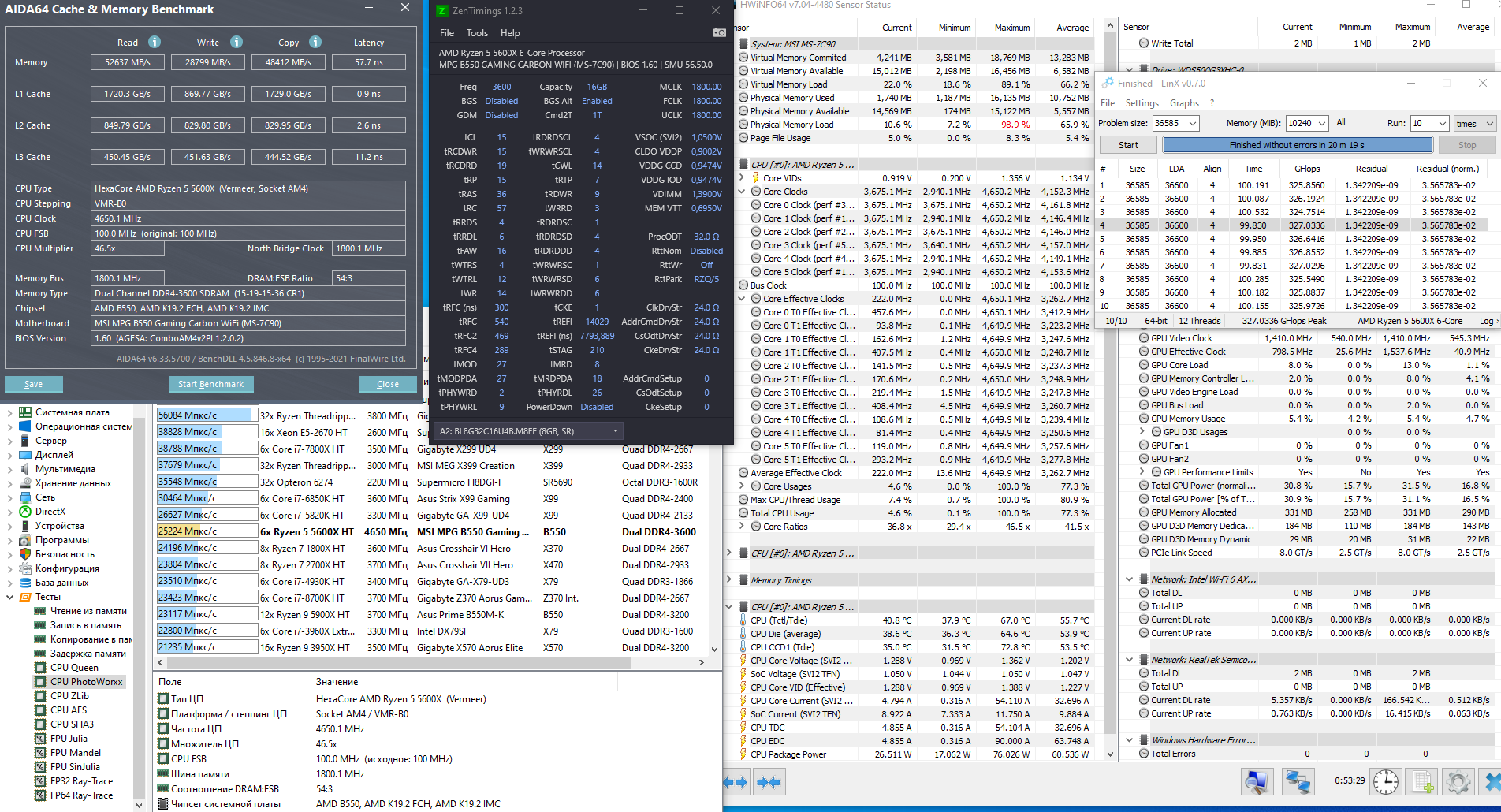Click the Программы icon in AIDA64 tree
Viewport: 1501px width, 812px height.
25,540
